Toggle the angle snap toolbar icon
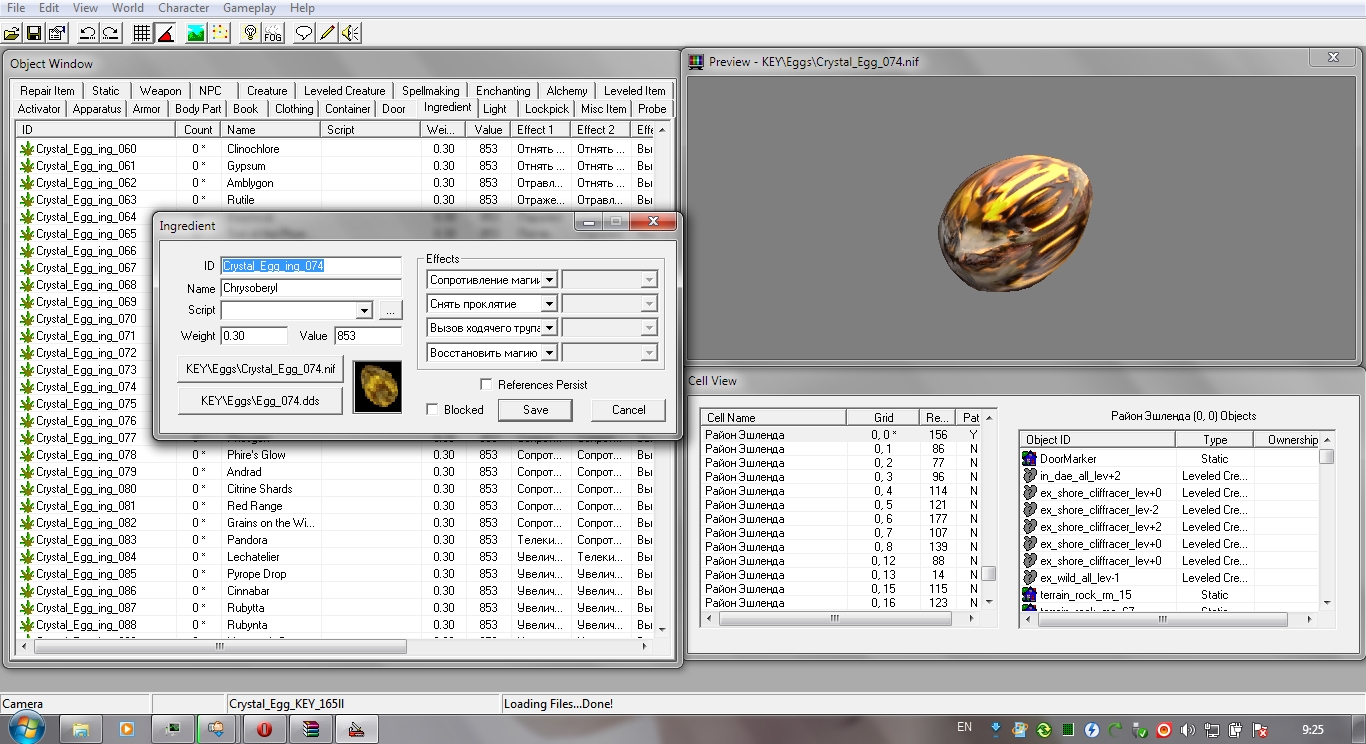This screenshot has height=744, width=1366. click(x=165, y=33)
